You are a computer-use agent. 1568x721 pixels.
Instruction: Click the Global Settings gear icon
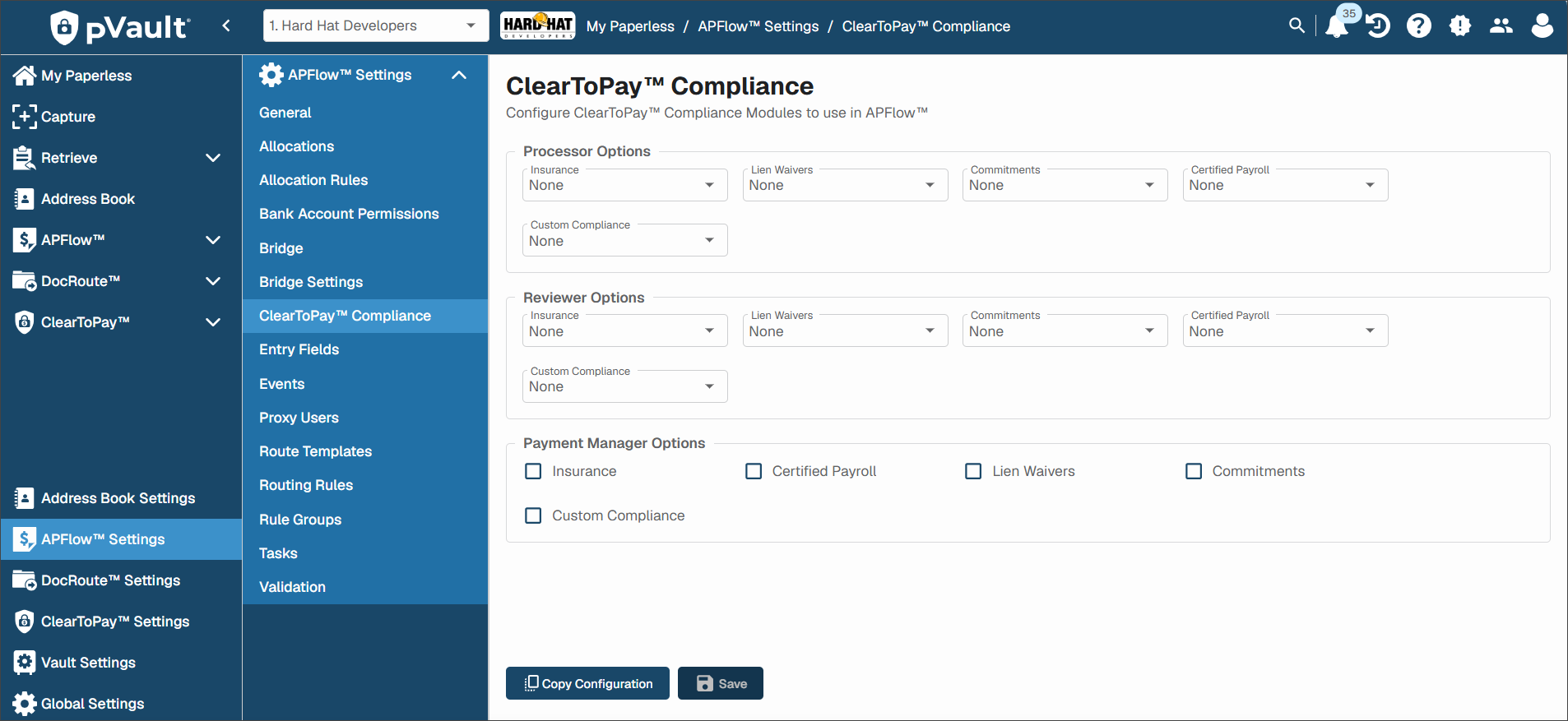tap(25, 704)
